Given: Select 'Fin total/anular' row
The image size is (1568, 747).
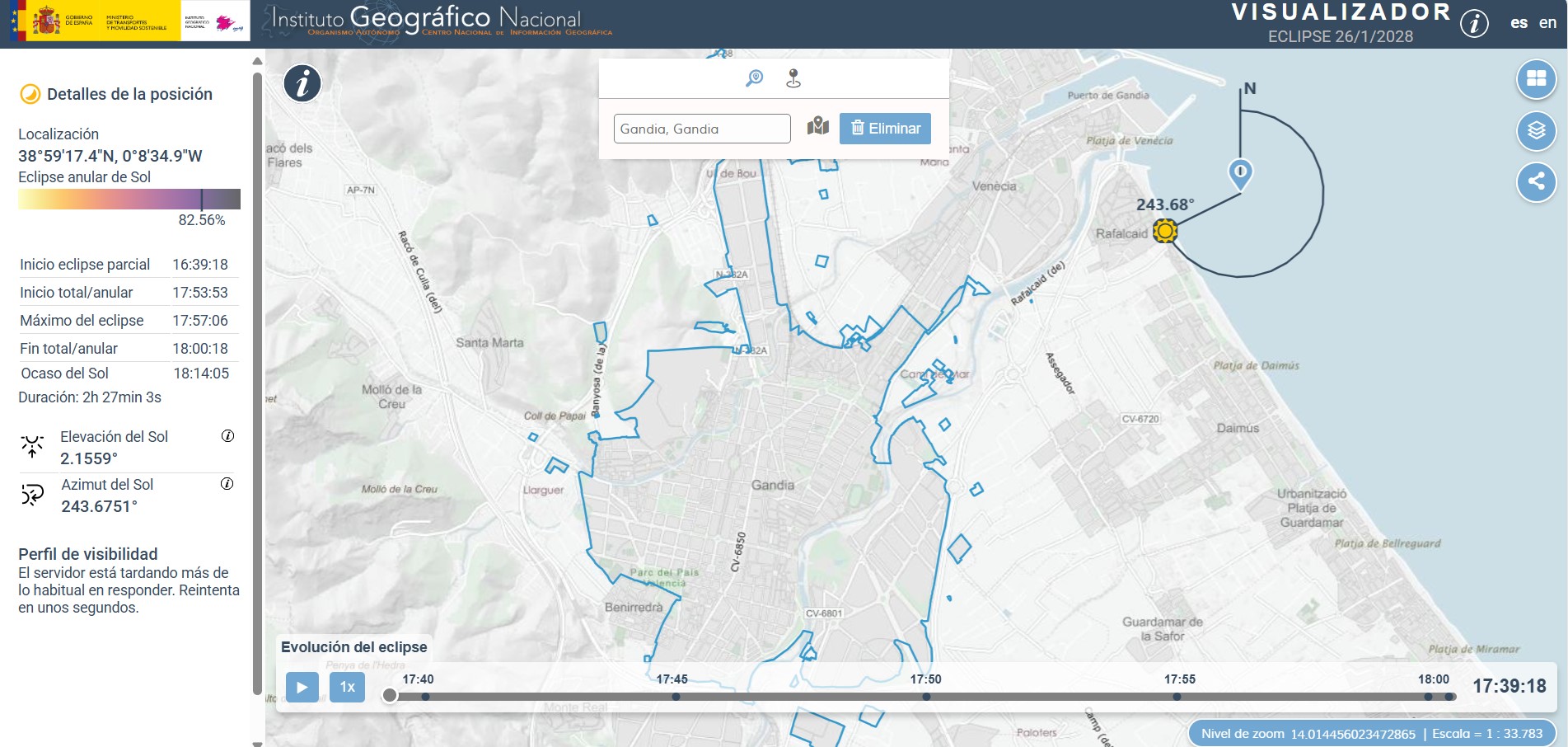Looking at the screenshot, I should pos(129,349).
